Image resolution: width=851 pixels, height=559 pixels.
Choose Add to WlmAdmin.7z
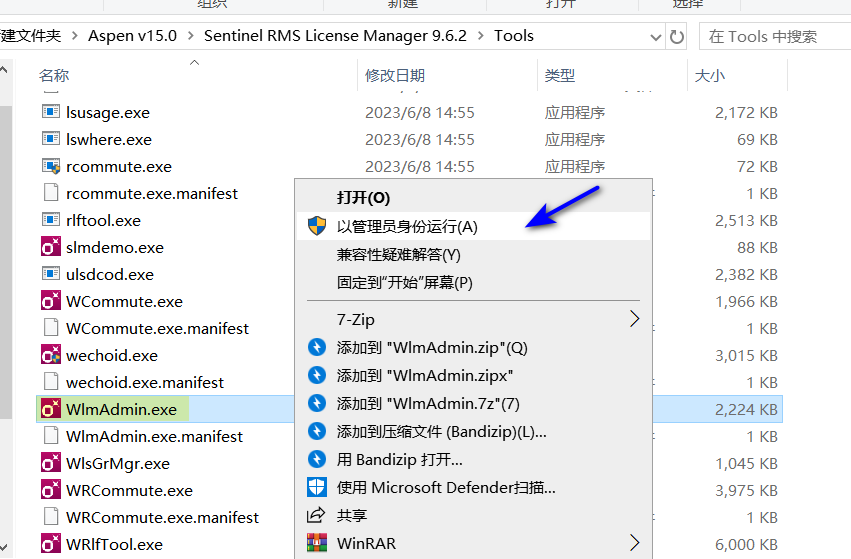point(473,403)
